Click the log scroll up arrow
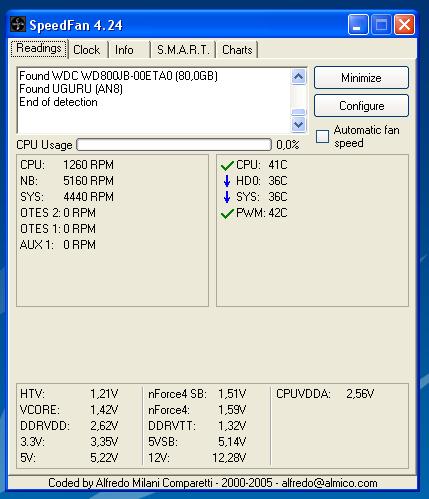The width and height of the screenshot is (429, 499). [298, 77]
